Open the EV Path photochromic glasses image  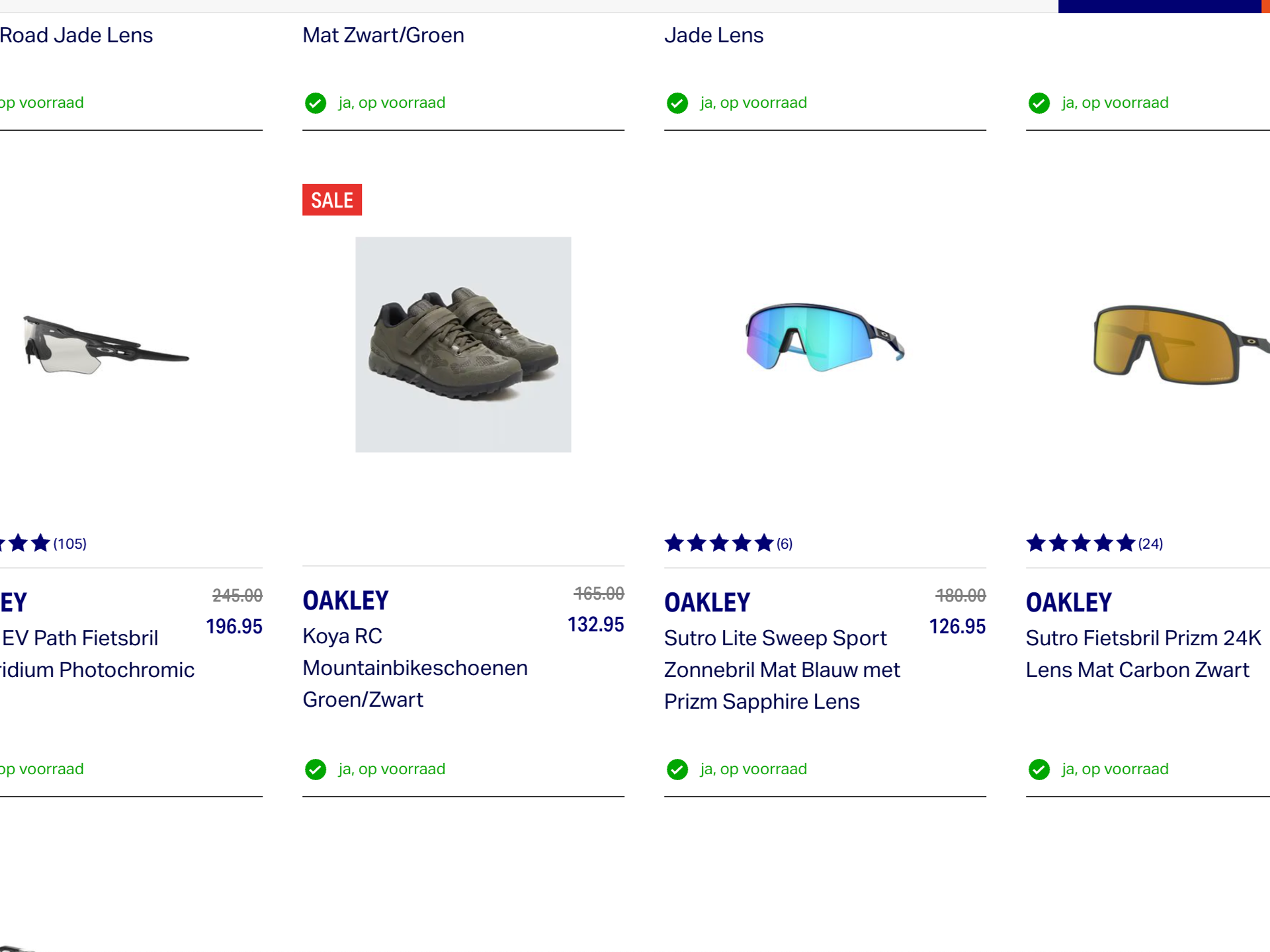pos(106,345)
